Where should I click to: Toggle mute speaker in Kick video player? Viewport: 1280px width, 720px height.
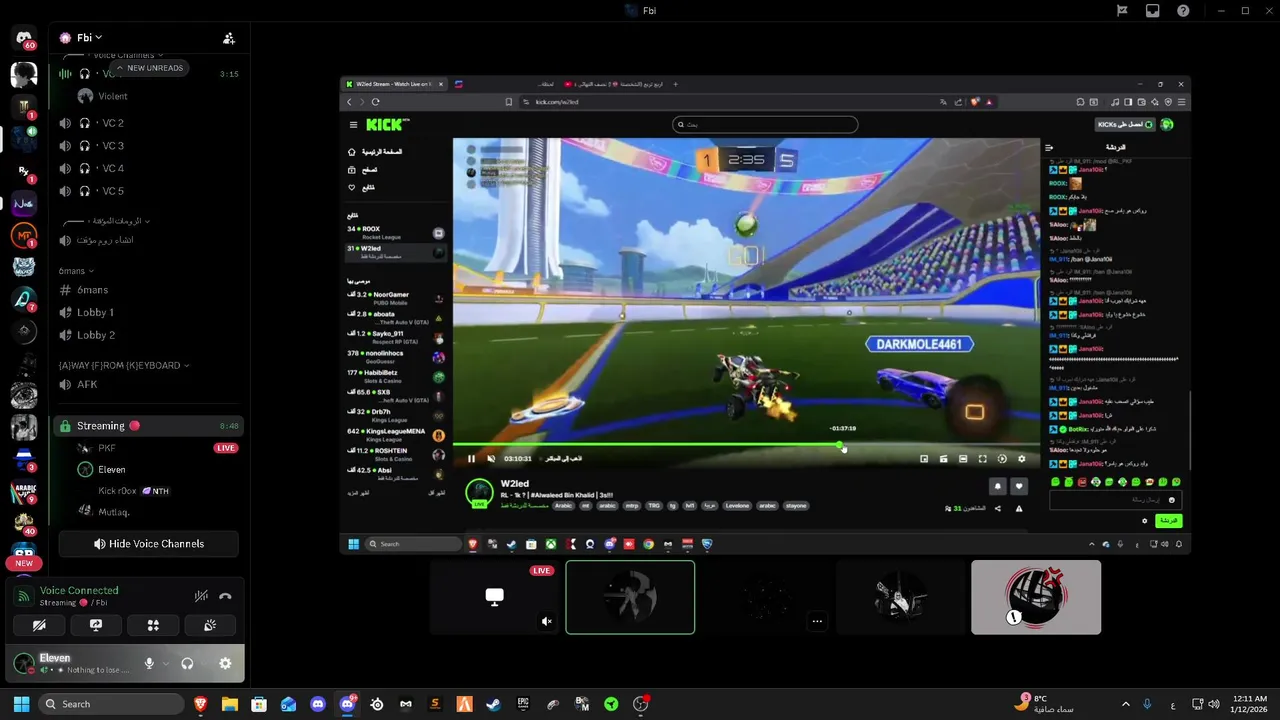pyautogui.click(x=490, y=459)
